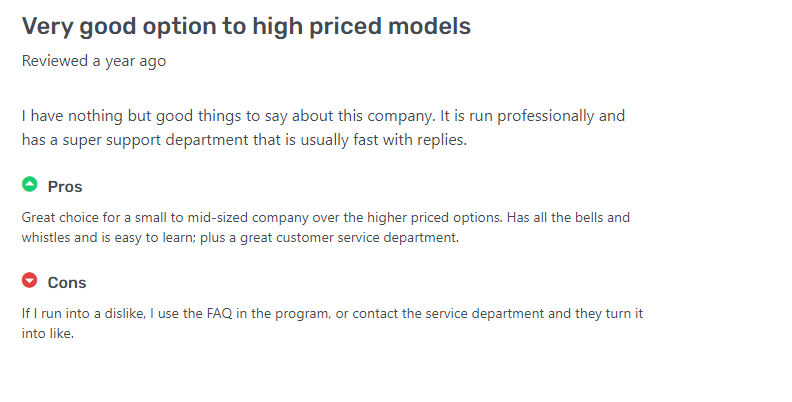
Task: Select the Pros section heading
Action: pos(65,187)
